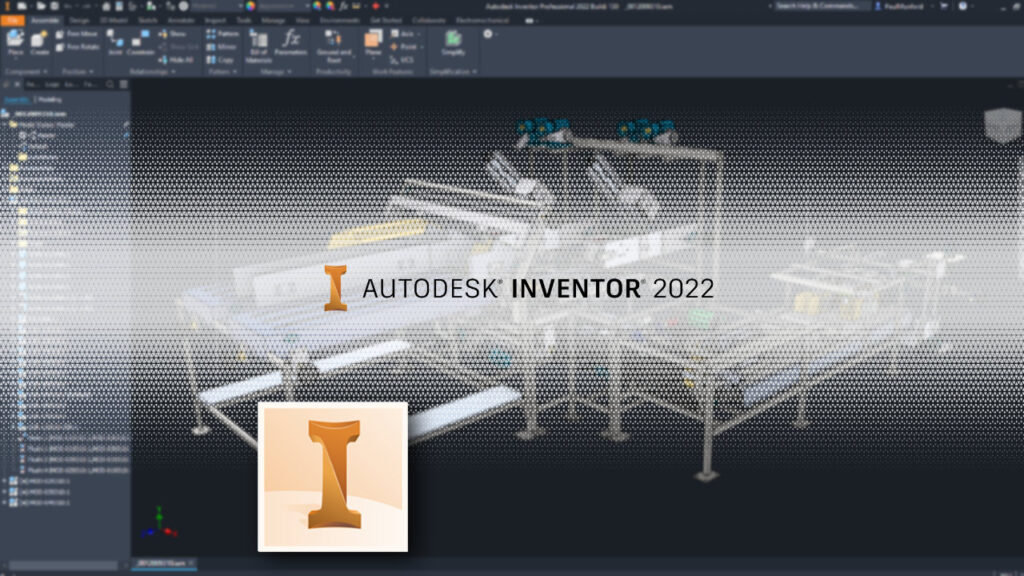Select the UCS tool
The image size is (1024, 576).
(402, 60)
